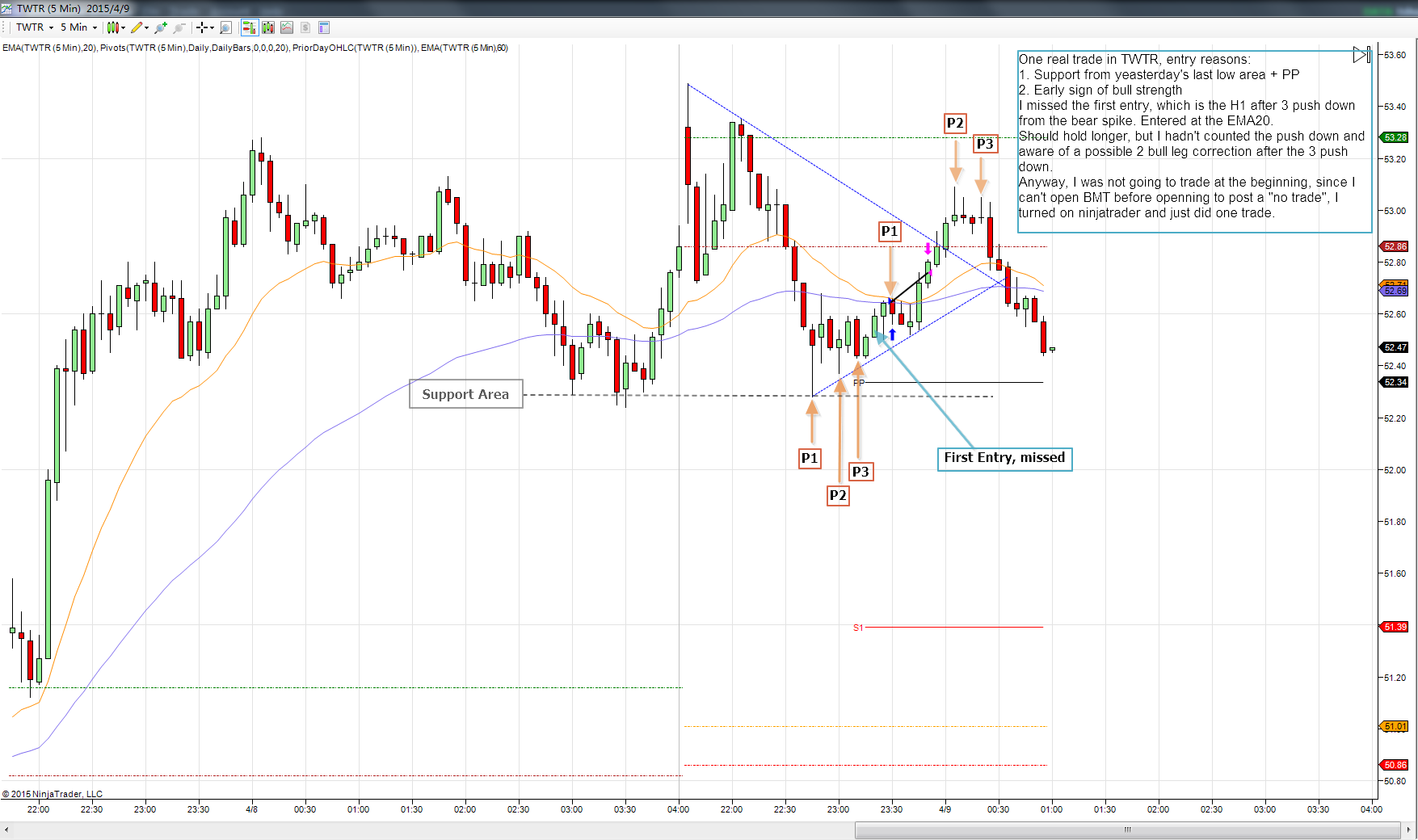Click the zoom in magnifier icon
This screenshot has width=1418, height=840.
(x=161, y=27)
